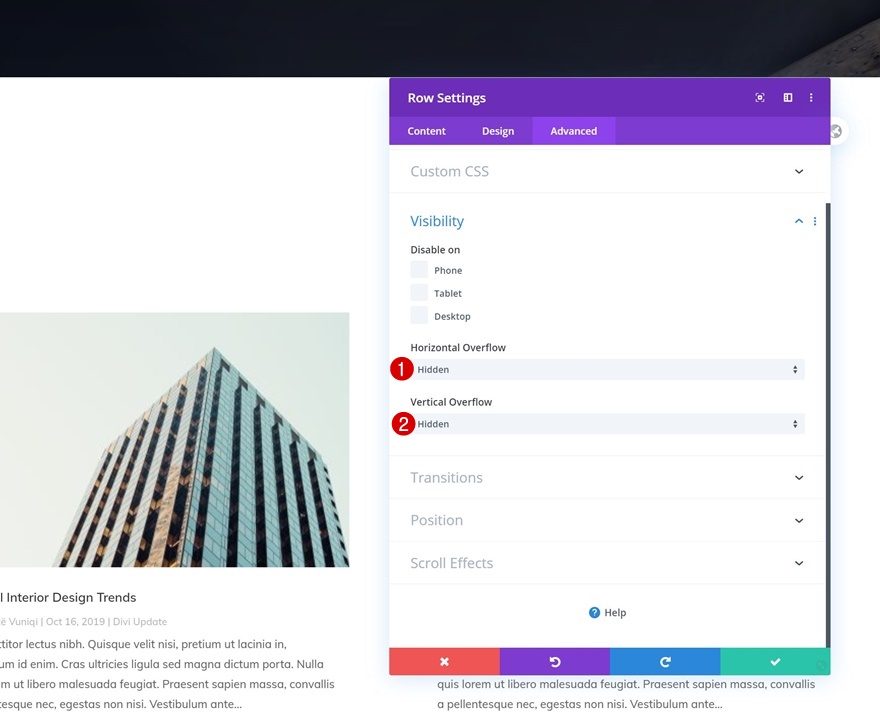Image resolution: width=880 pixels, height=718 pixels.
Task: Click the Visibility heading text
Action: point(437,221)
